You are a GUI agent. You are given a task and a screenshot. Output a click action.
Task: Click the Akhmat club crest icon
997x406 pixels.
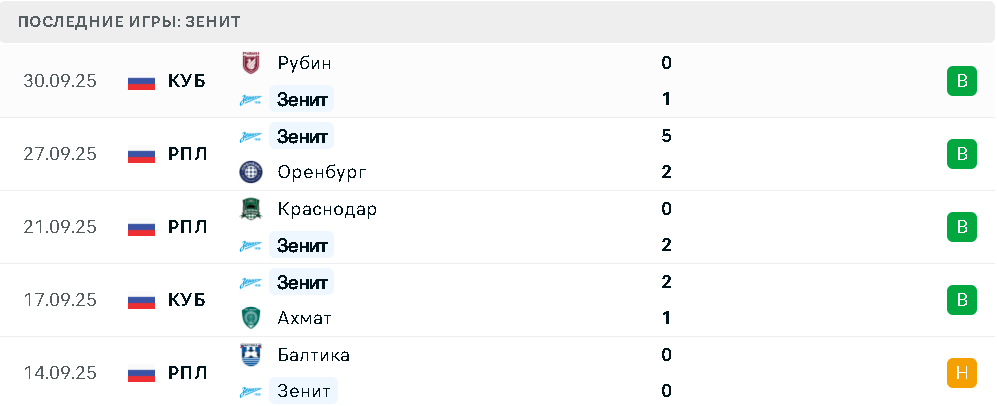coord(250,318)
